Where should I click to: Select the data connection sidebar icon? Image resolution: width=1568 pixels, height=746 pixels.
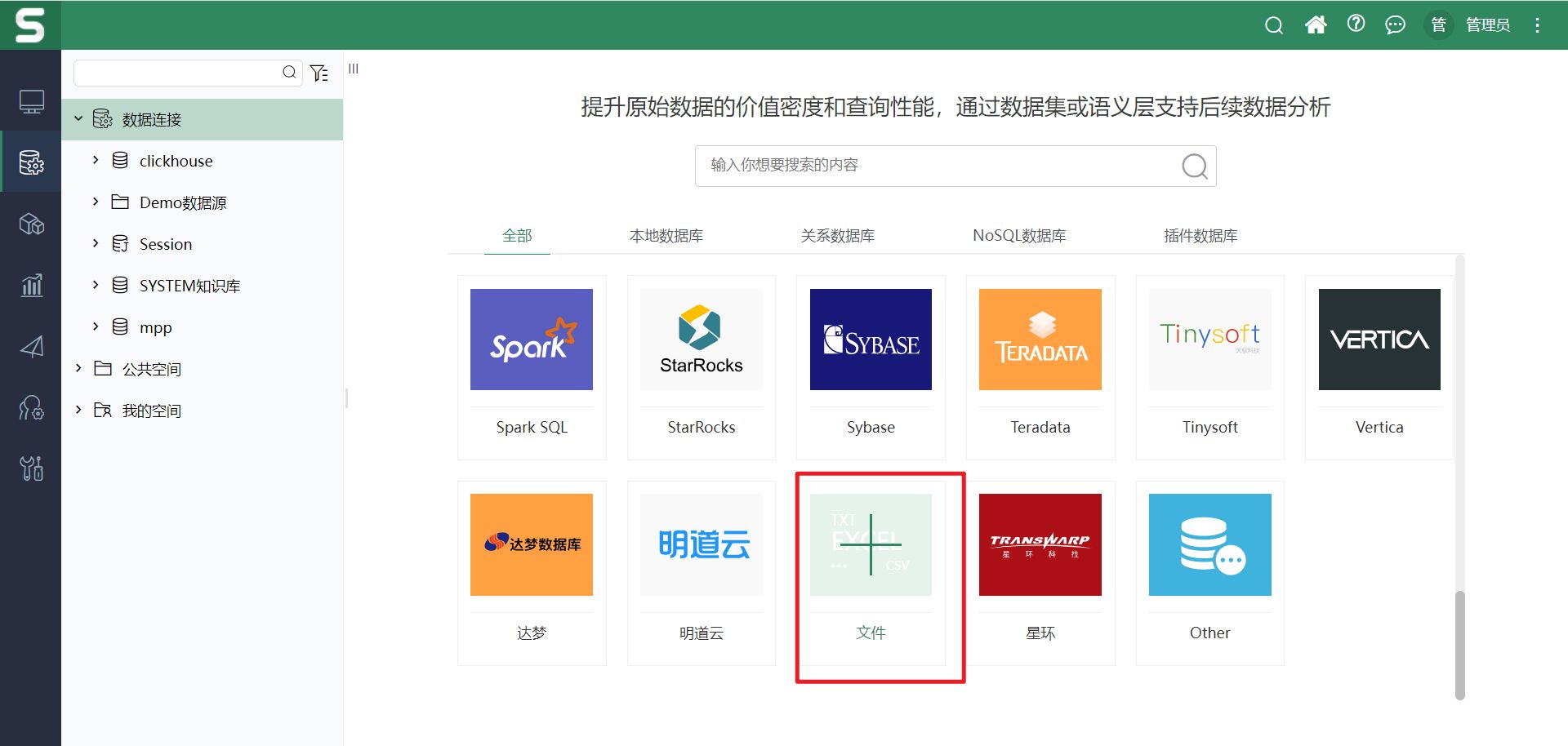(31, 162)
